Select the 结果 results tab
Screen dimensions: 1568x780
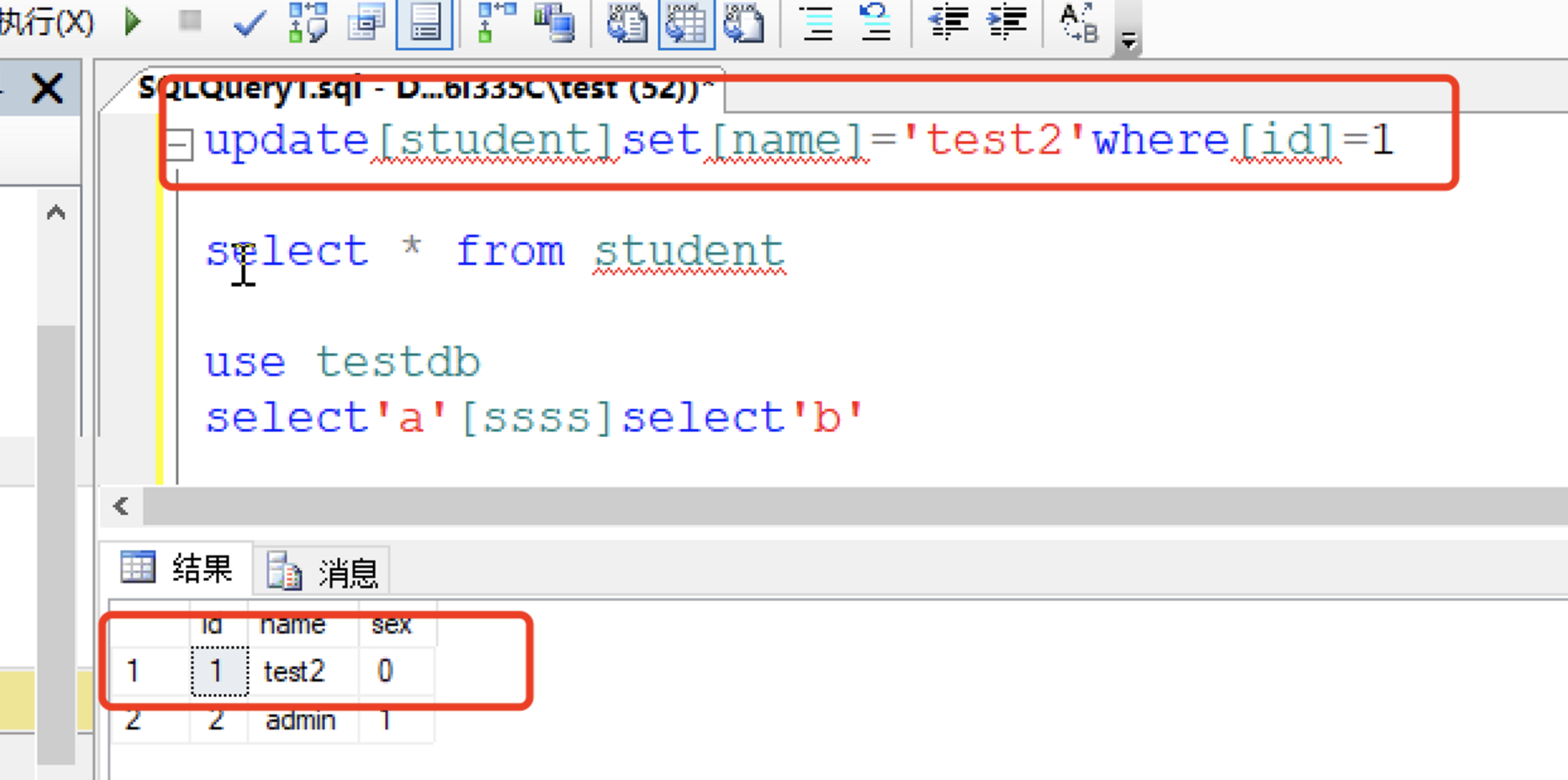pyautogui.click(x=178, y=569)
